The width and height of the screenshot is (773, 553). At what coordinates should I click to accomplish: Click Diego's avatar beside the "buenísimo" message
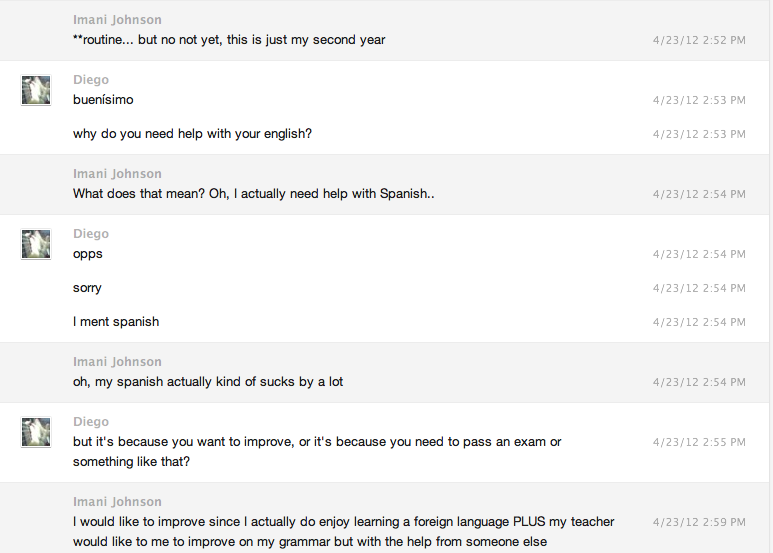36,90
